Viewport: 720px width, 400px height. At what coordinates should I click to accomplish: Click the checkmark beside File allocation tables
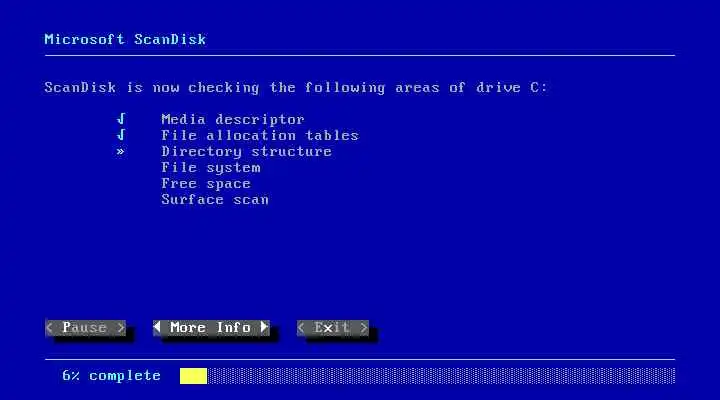coord(121,135)
